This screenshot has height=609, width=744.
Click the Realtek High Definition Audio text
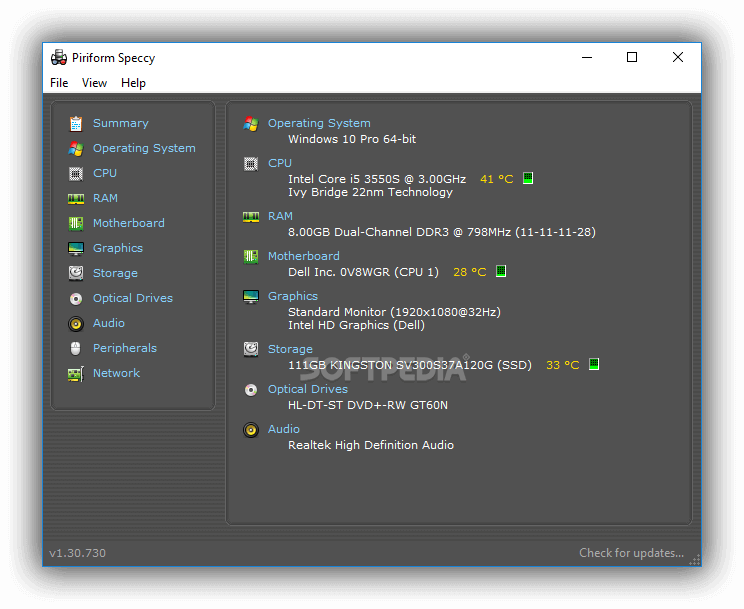[x=371, y=445]
